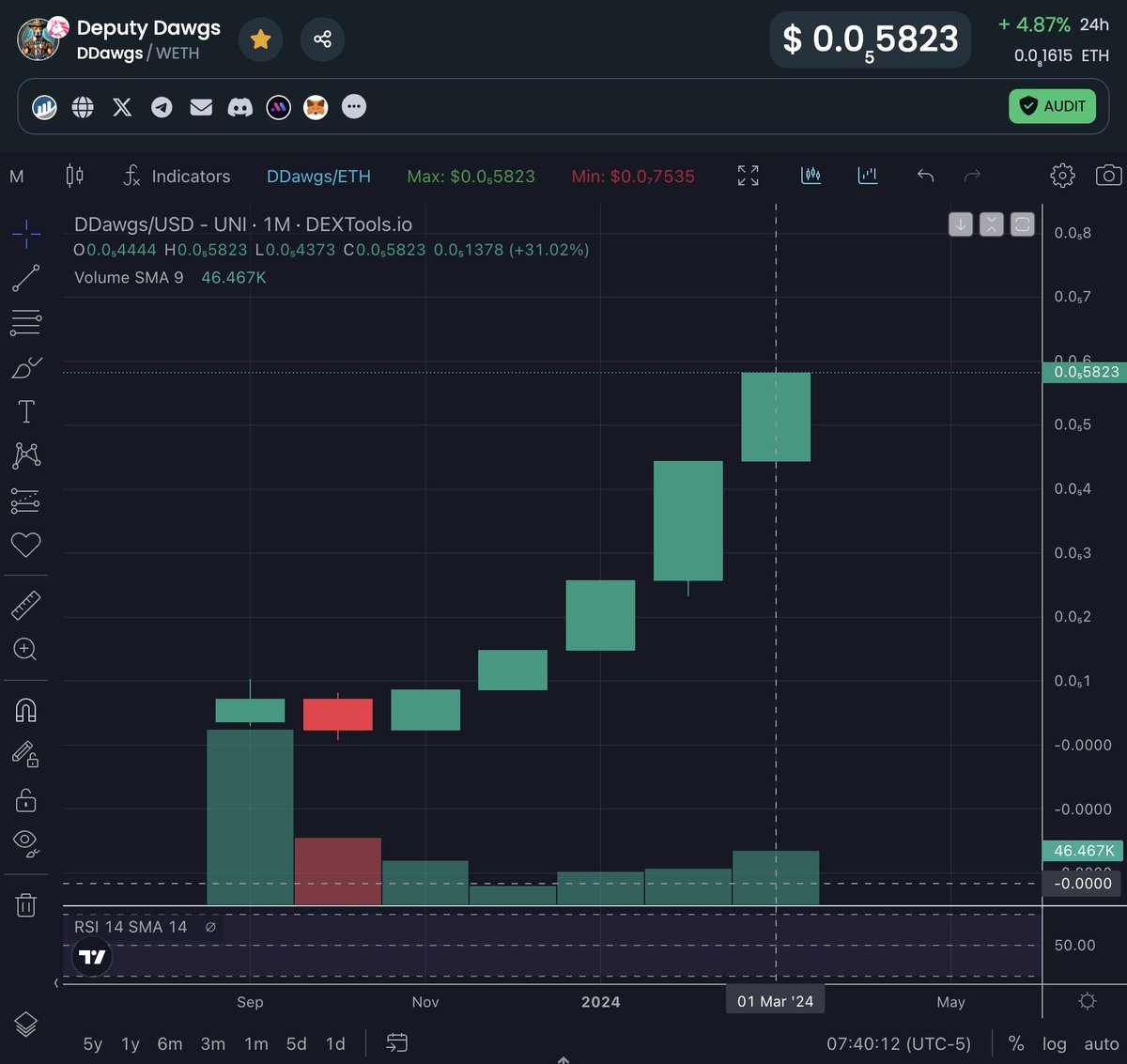Select the Fibonacci retracement tool
This screenshot has width=1127, height=1064.
(26, 322)
